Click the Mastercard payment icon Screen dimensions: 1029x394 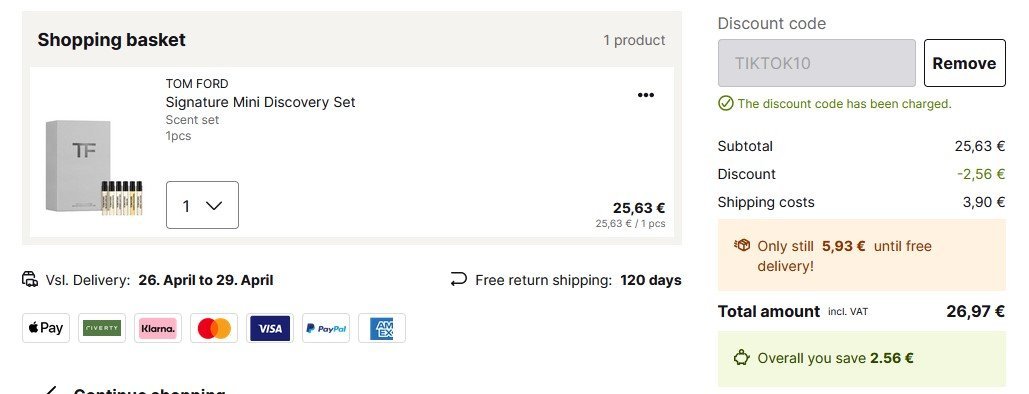[214, 328]
